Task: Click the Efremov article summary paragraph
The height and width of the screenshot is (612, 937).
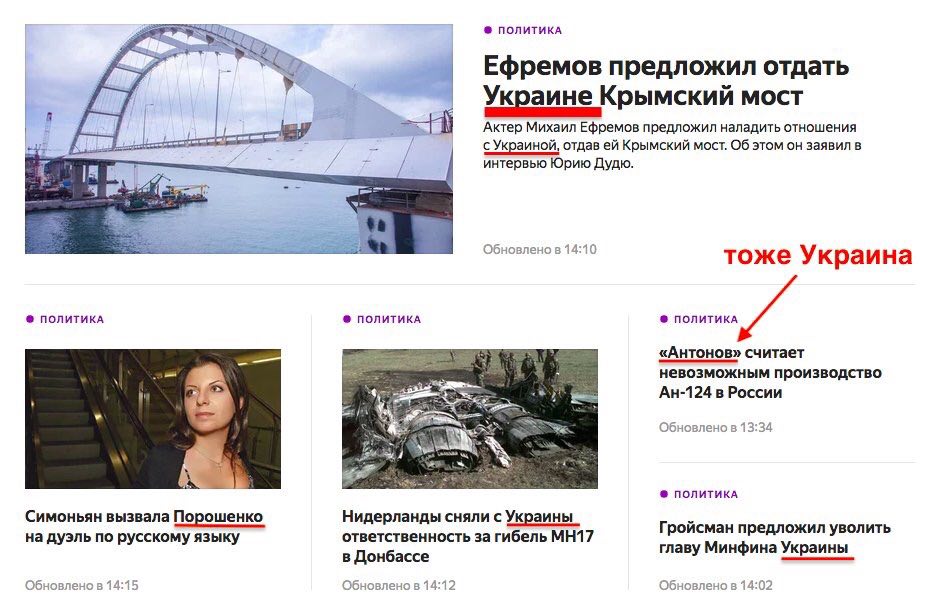Action: pos(672,145)
